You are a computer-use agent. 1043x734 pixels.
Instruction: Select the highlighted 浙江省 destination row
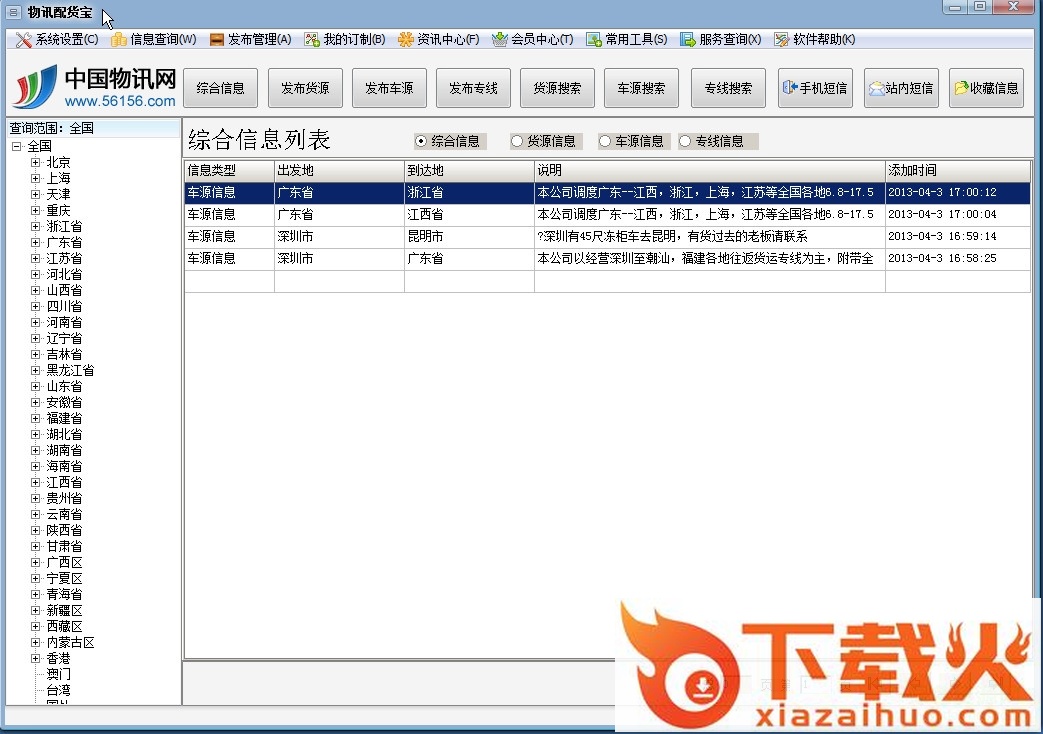click(607, 192)
